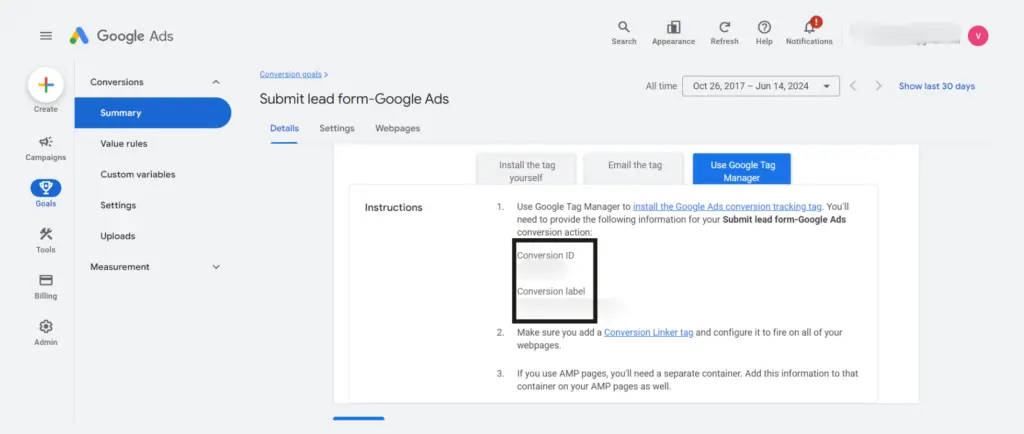
Task: Go to next date range arrow
Action: tap(878, 86)
